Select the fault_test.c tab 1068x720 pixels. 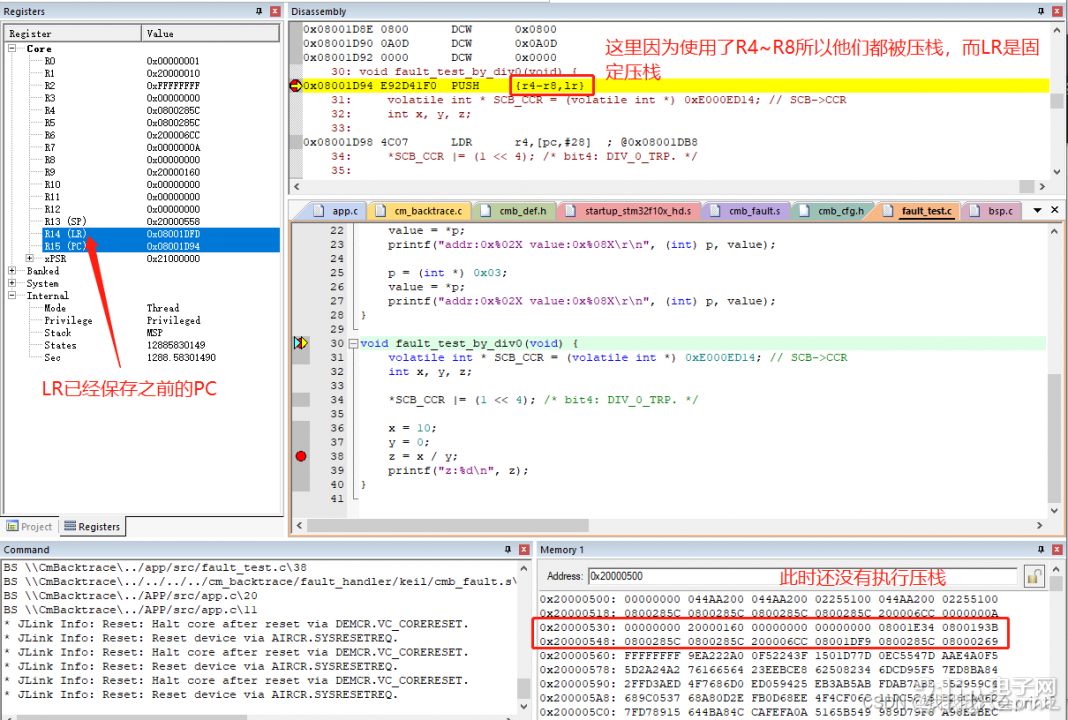coord(918,211)
